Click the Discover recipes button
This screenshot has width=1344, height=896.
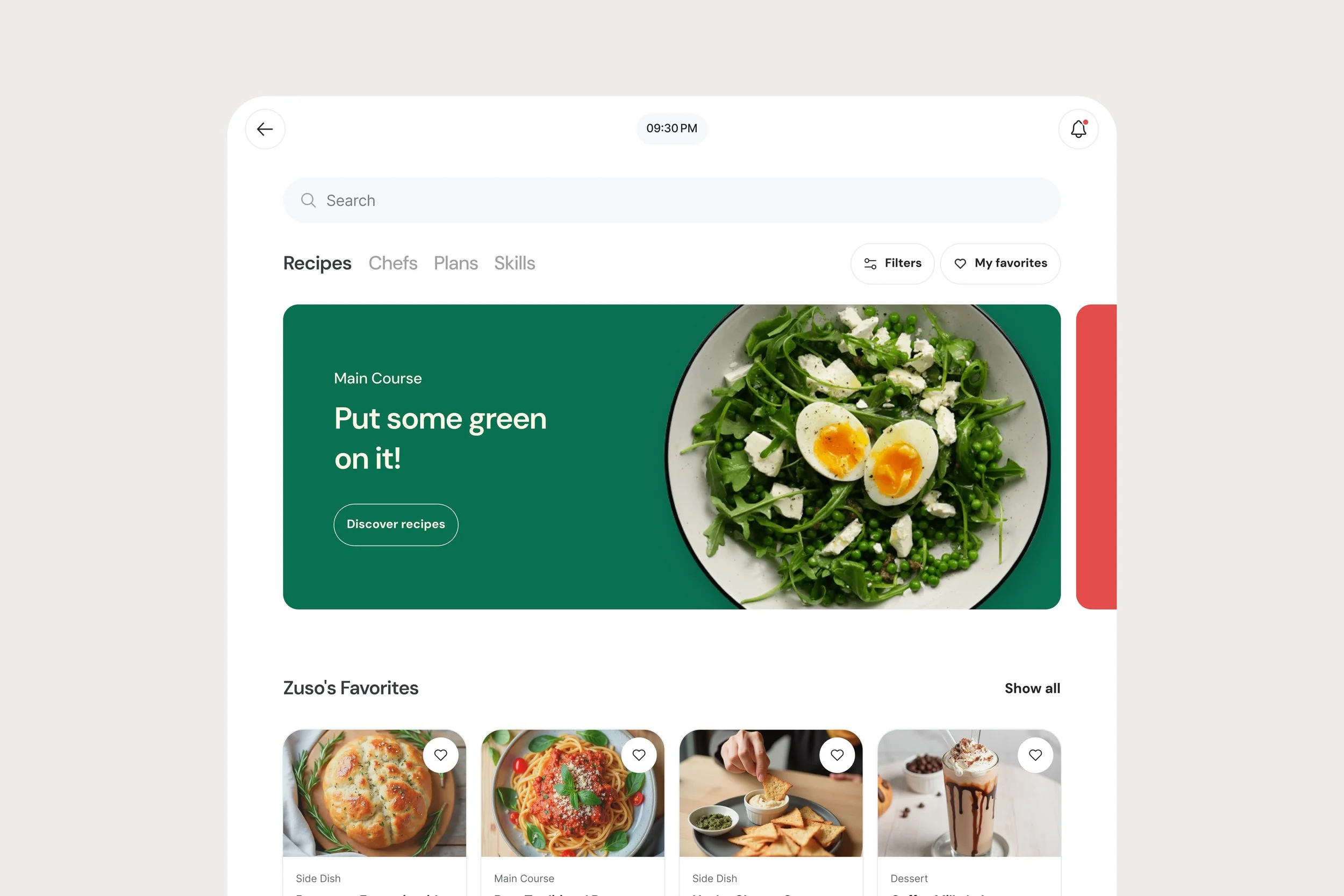396,525
